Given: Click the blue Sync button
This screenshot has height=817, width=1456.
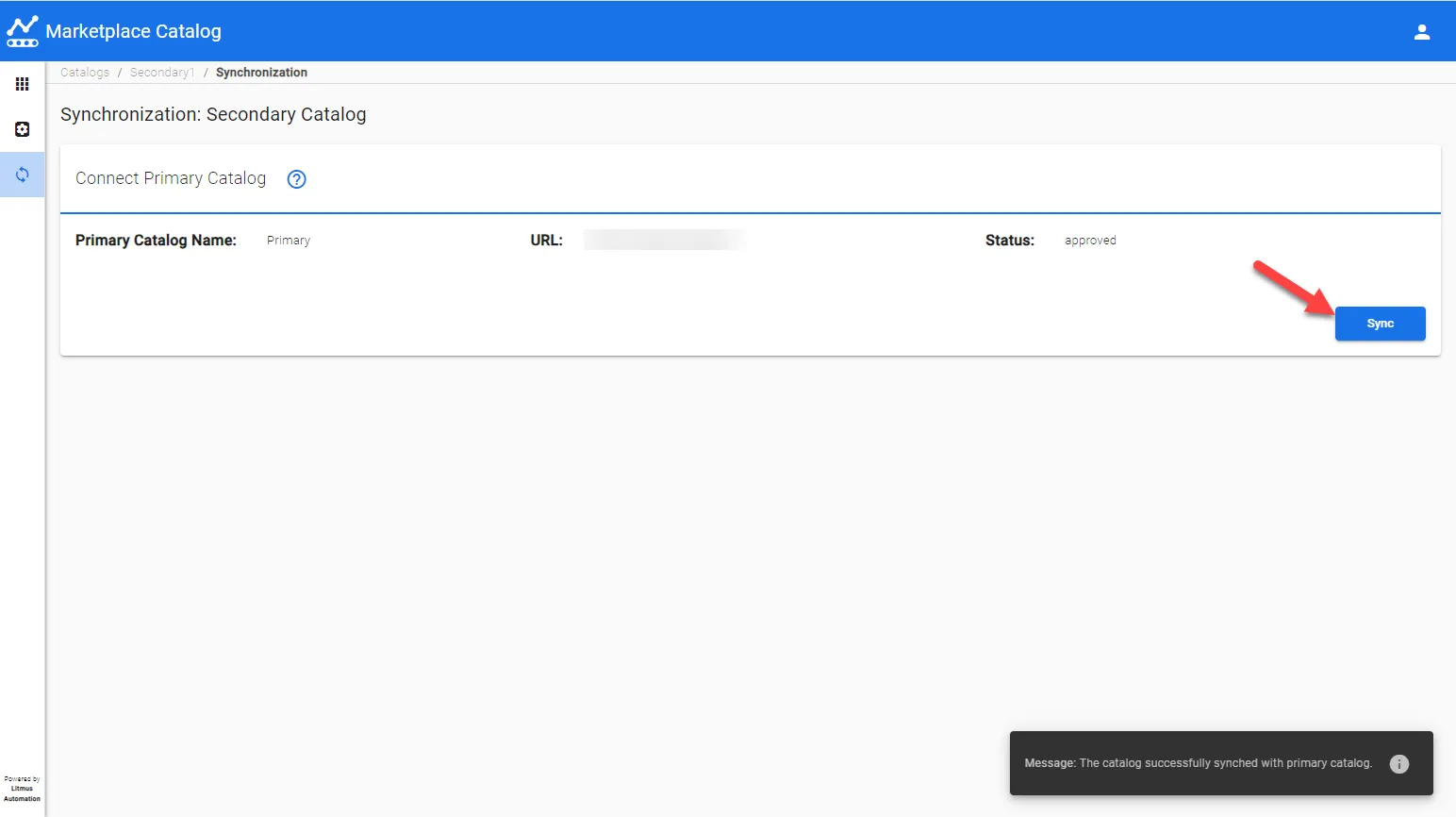Looking at the screenshot, I should [x=1381, y=324].
